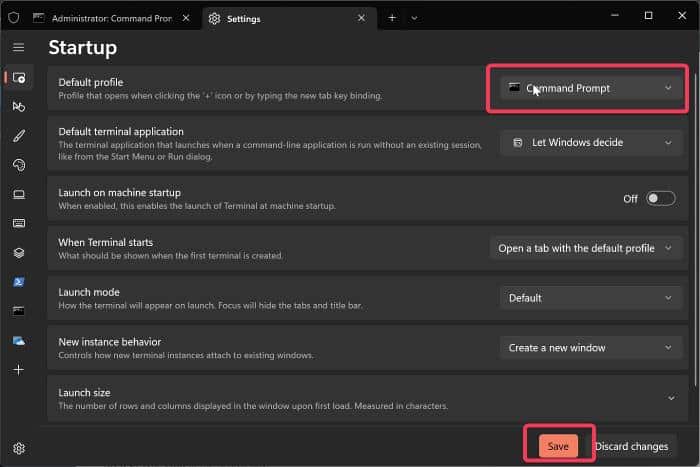
Task: Open Color schemes palette icon
Action: pos(19,165)
